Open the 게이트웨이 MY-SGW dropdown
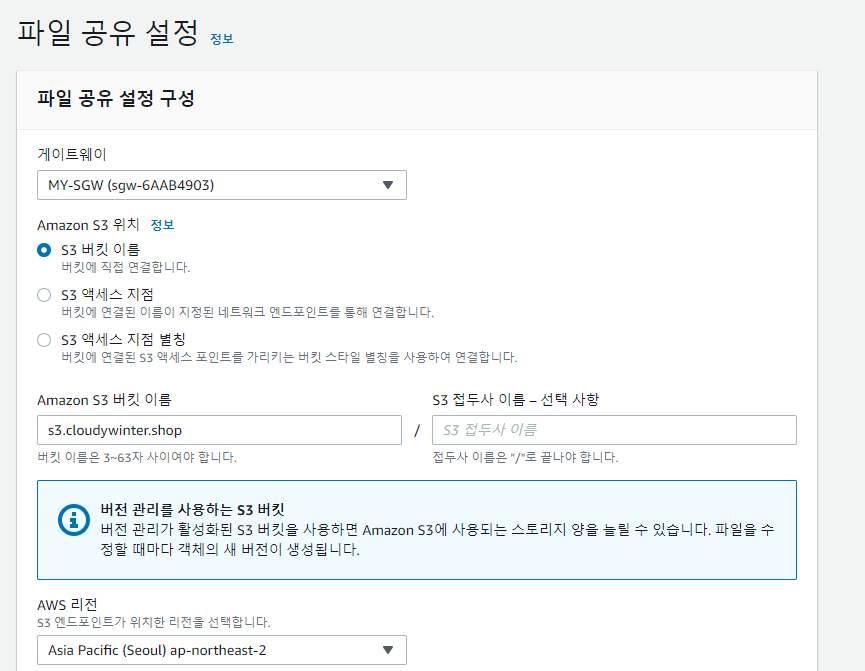This screenshot has width=865, height=671. click(222, 185)
